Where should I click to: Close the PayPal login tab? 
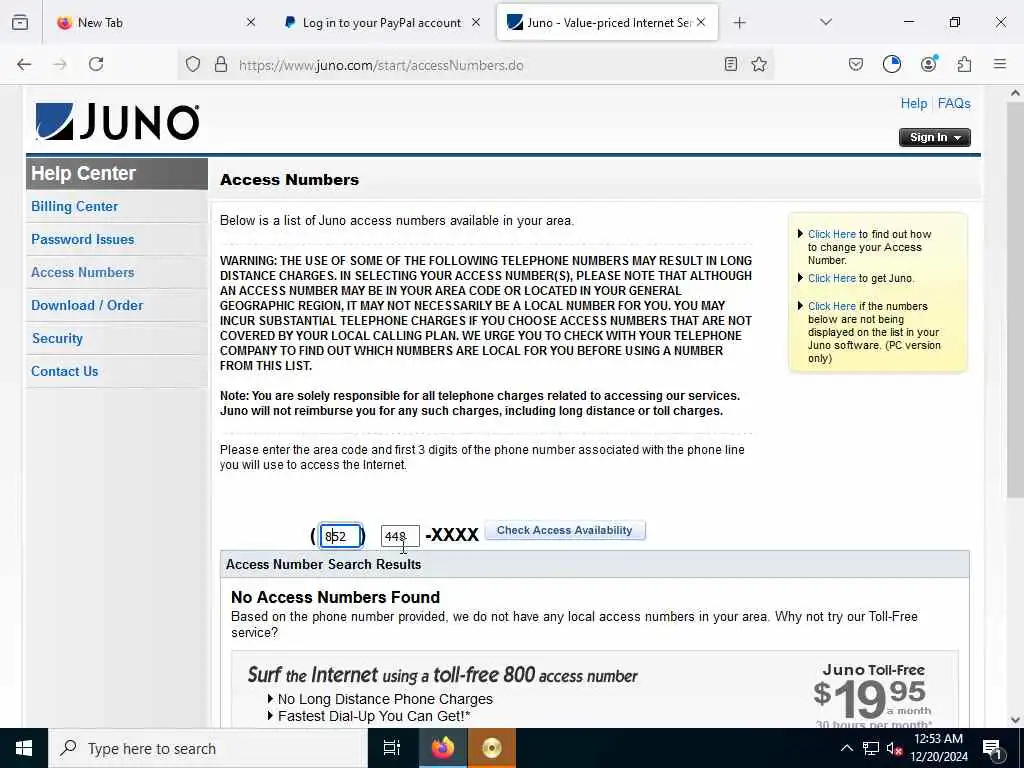tap(476, 22)
